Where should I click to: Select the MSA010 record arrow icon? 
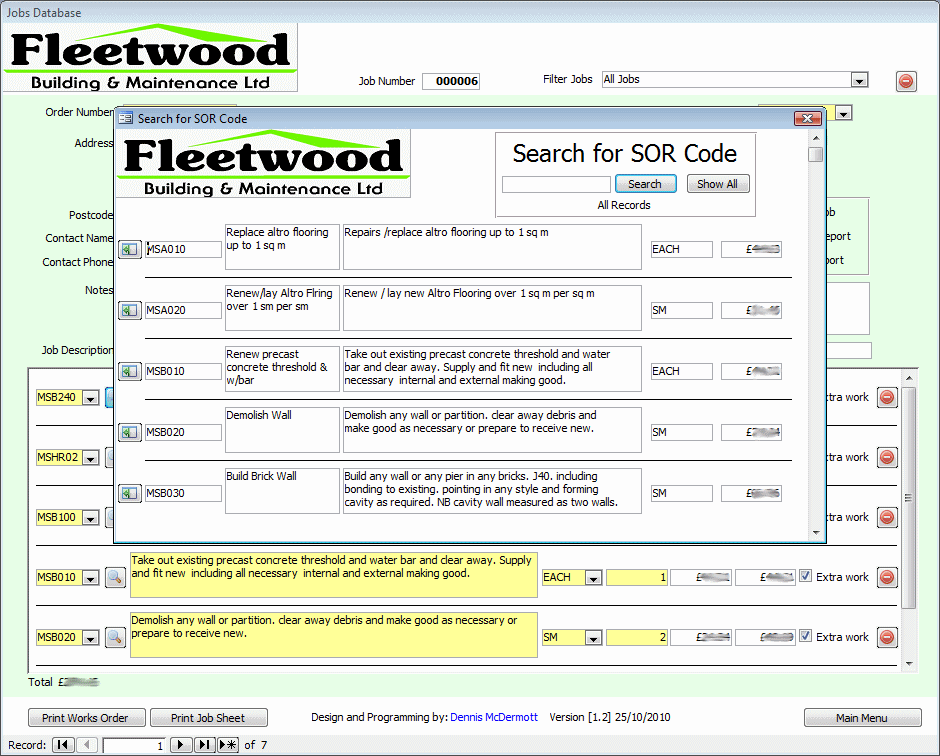click(129, 249)
